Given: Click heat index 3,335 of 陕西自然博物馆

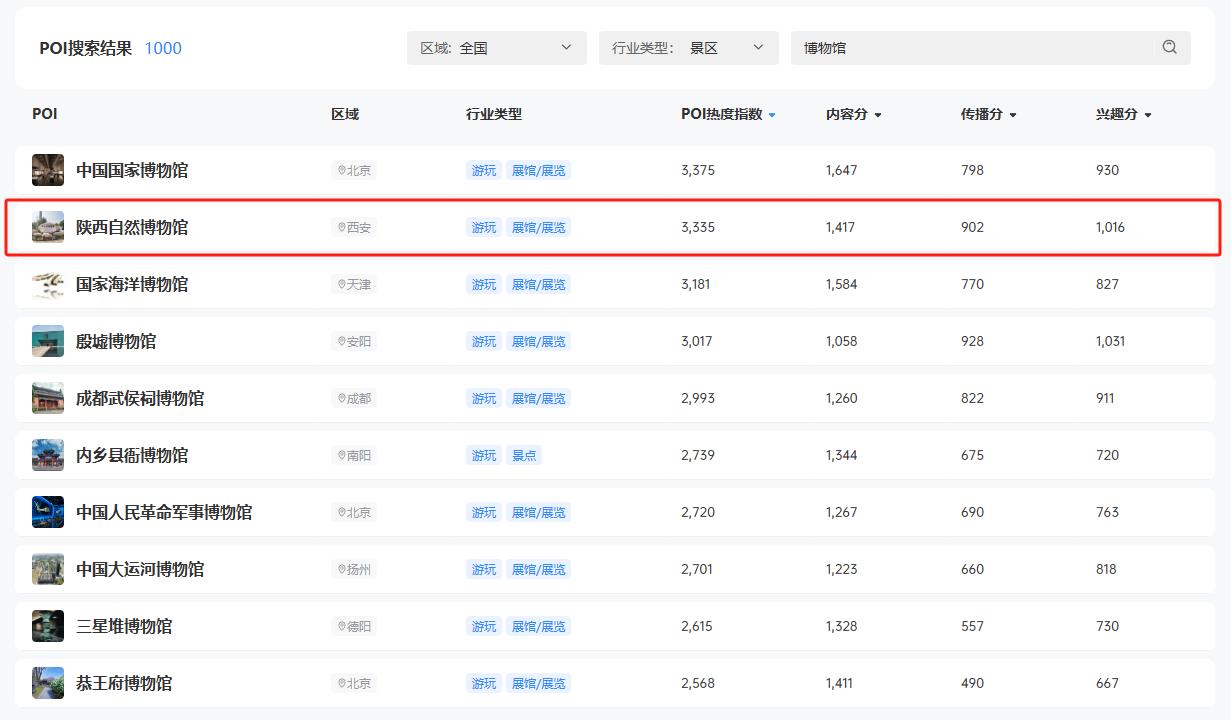Looking at the screenshot, I should click(698, 227).
